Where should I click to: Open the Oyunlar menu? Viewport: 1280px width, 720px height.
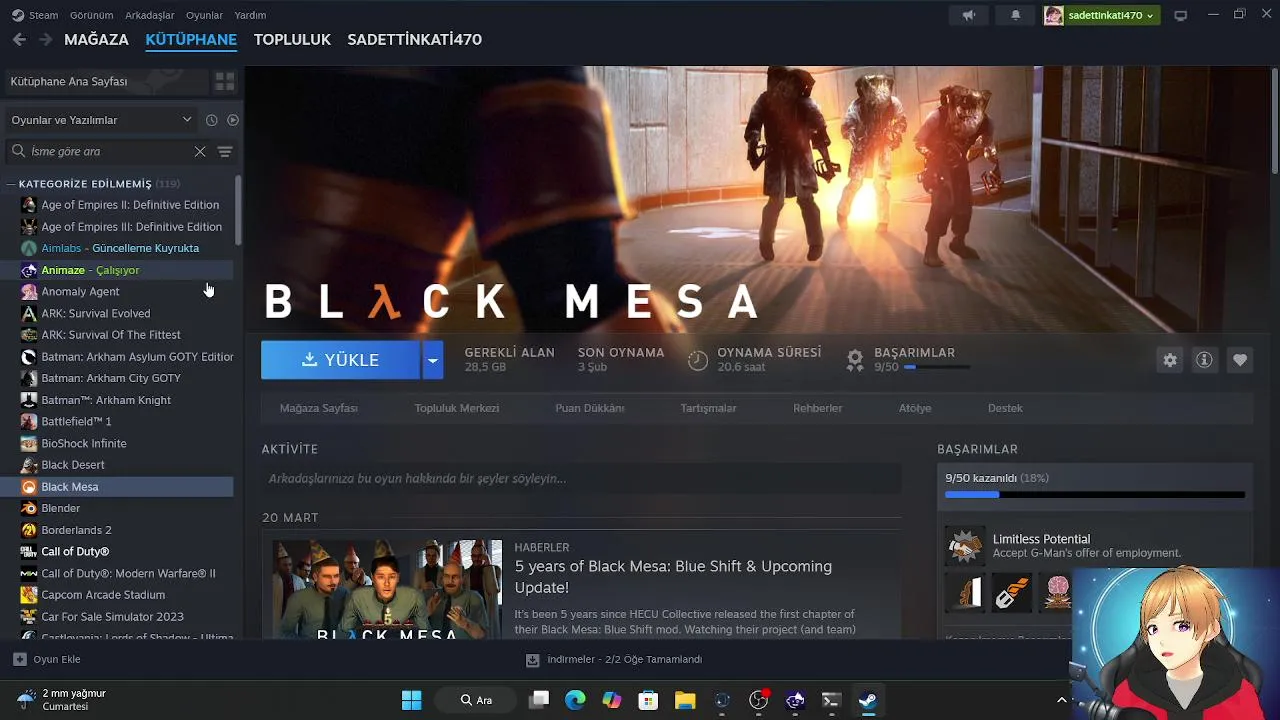point(204,15)
